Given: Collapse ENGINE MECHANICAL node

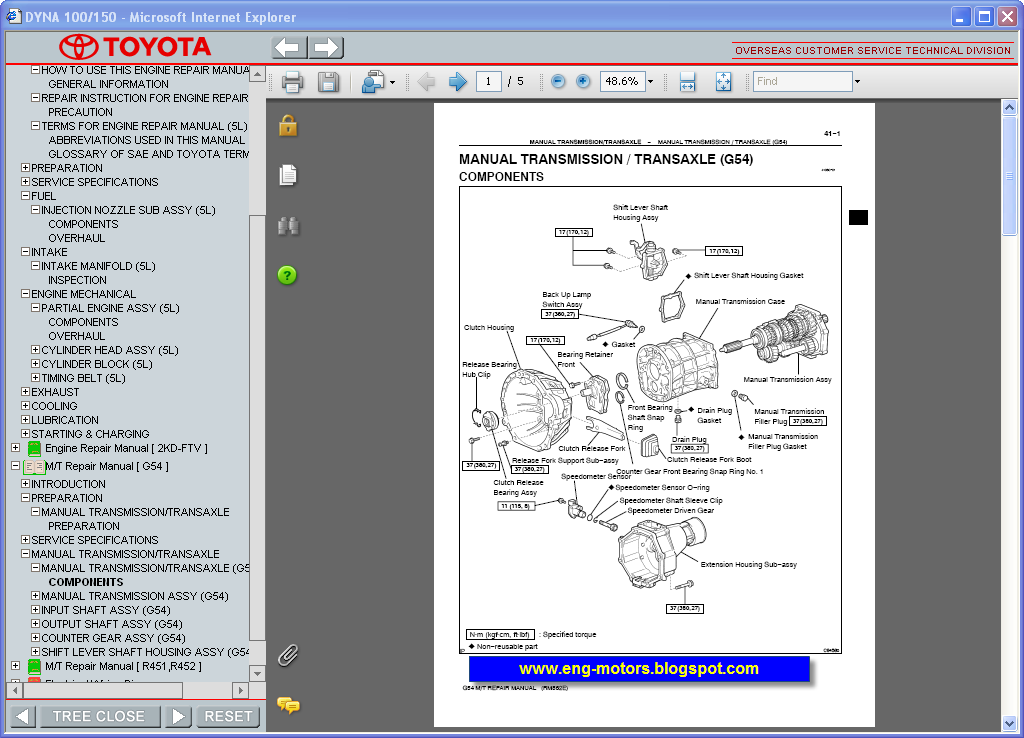Looking at the screenshot, I should pos(25,294).
